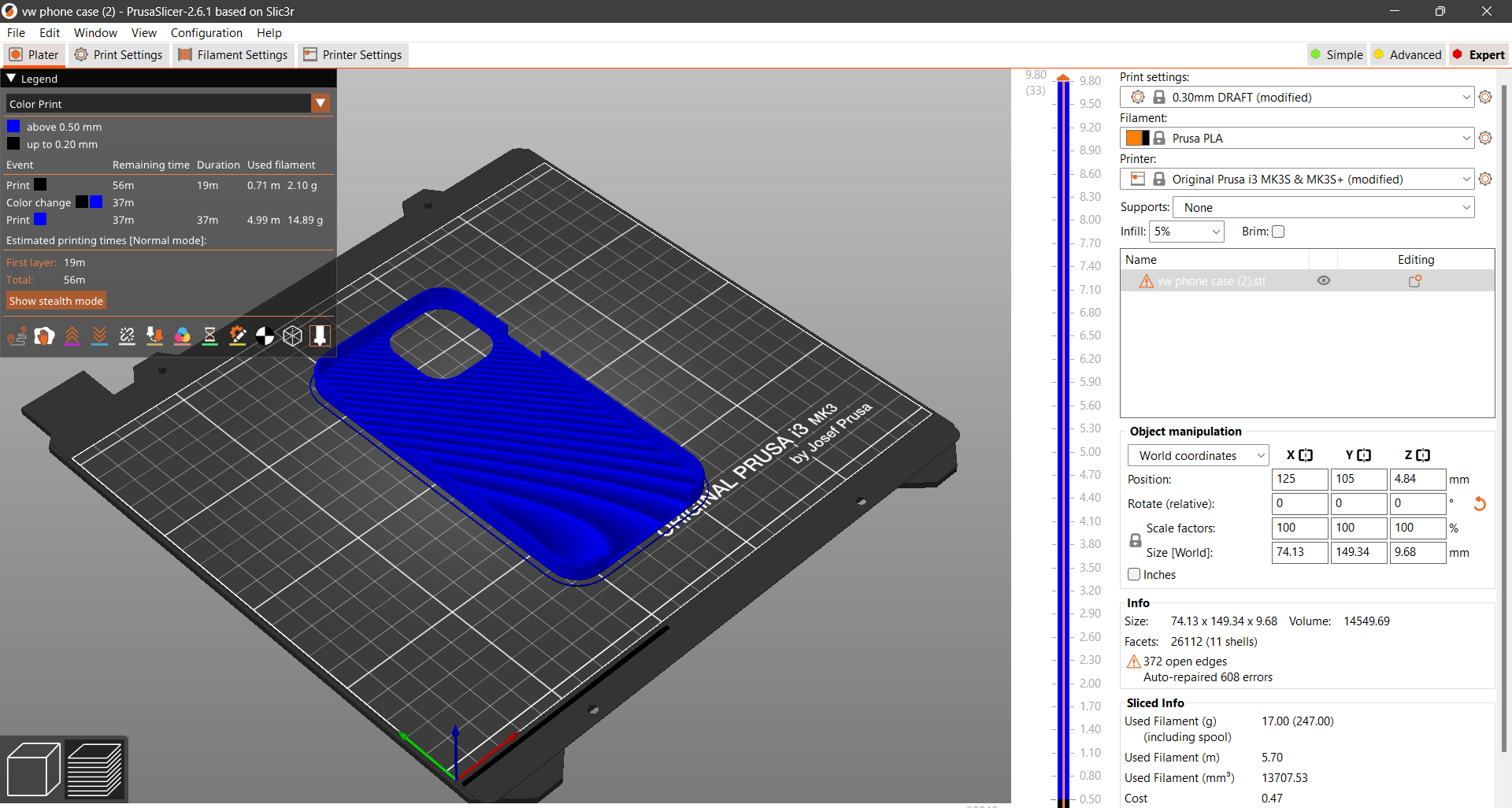Toggle Color changes visibility icon in legend

(x=183, y=336)
